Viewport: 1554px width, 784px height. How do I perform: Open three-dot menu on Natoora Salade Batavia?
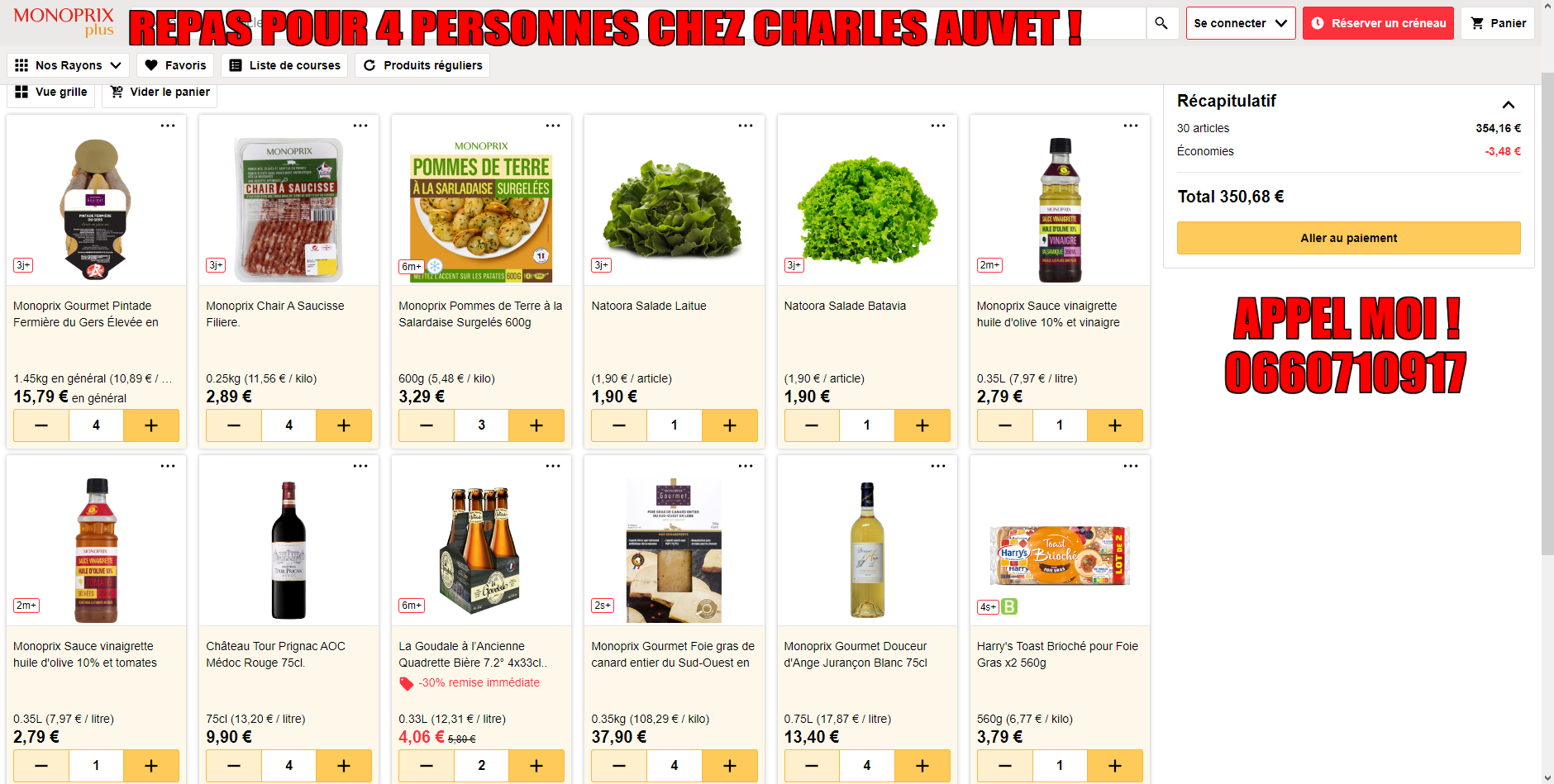coord(938,126)
